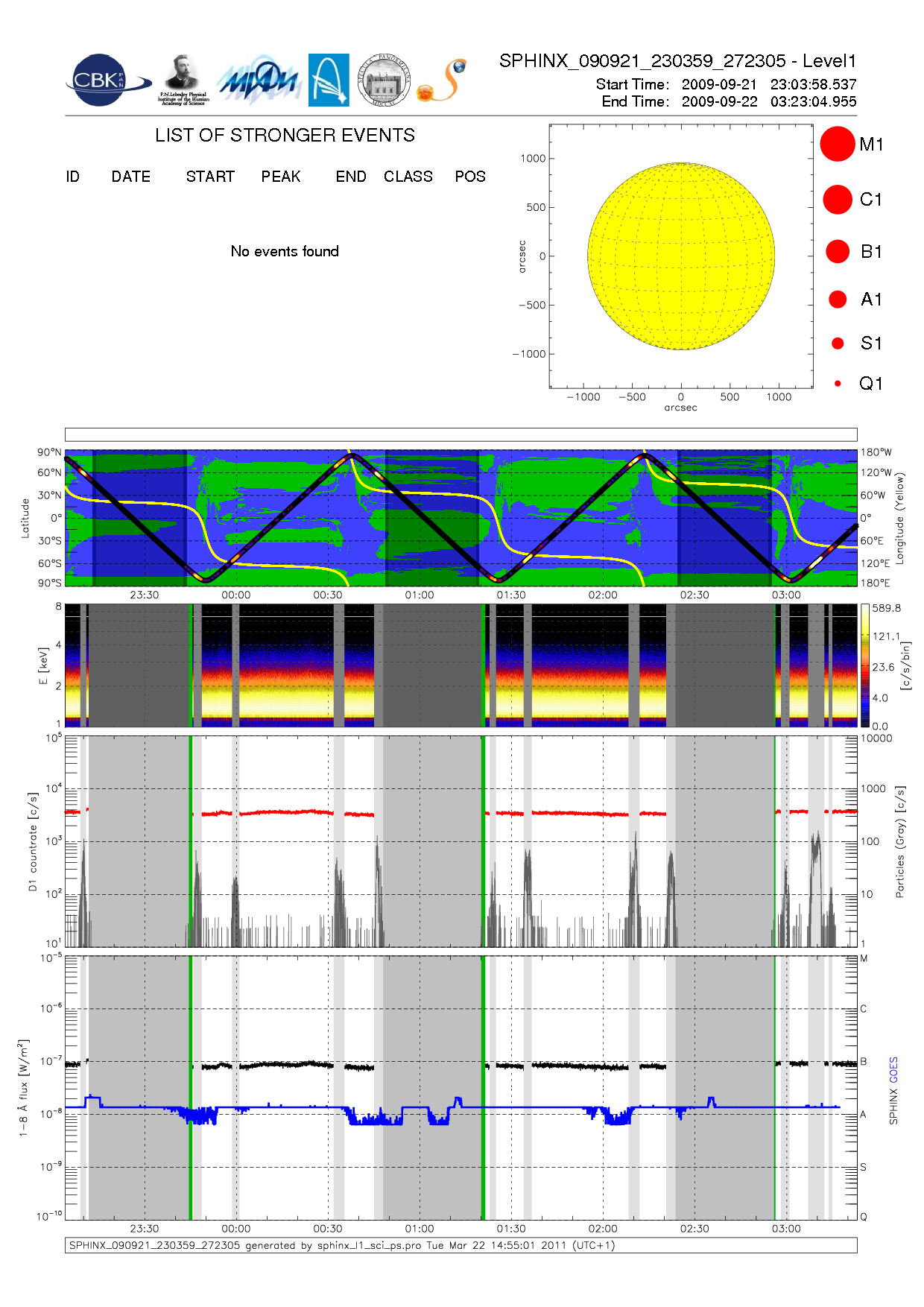Click the C1 red legend circle
The image size is (924, 1307).
point(837,200)
